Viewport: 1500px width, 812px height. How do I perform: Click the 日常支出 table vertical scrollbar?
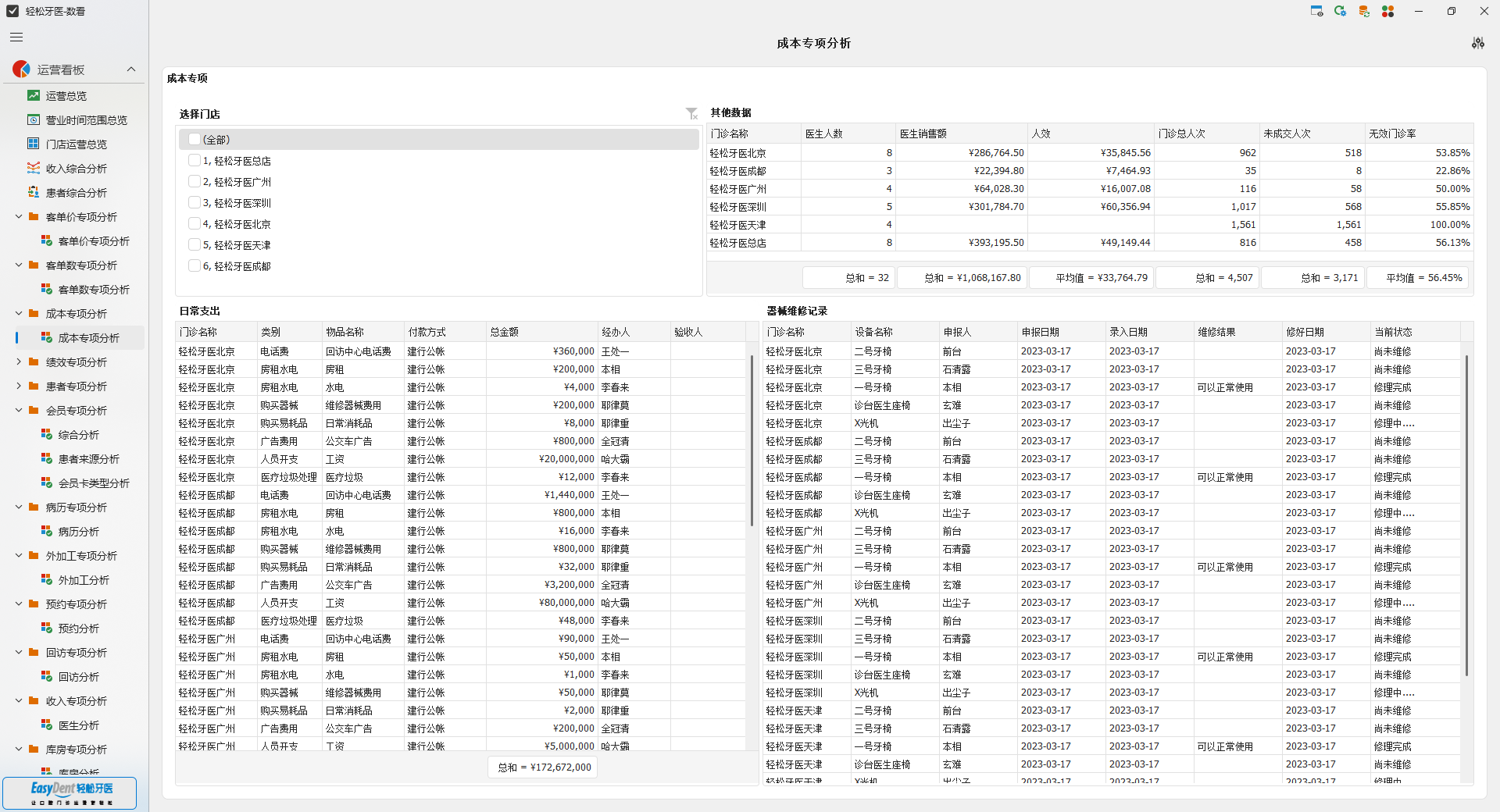[752, 440]
